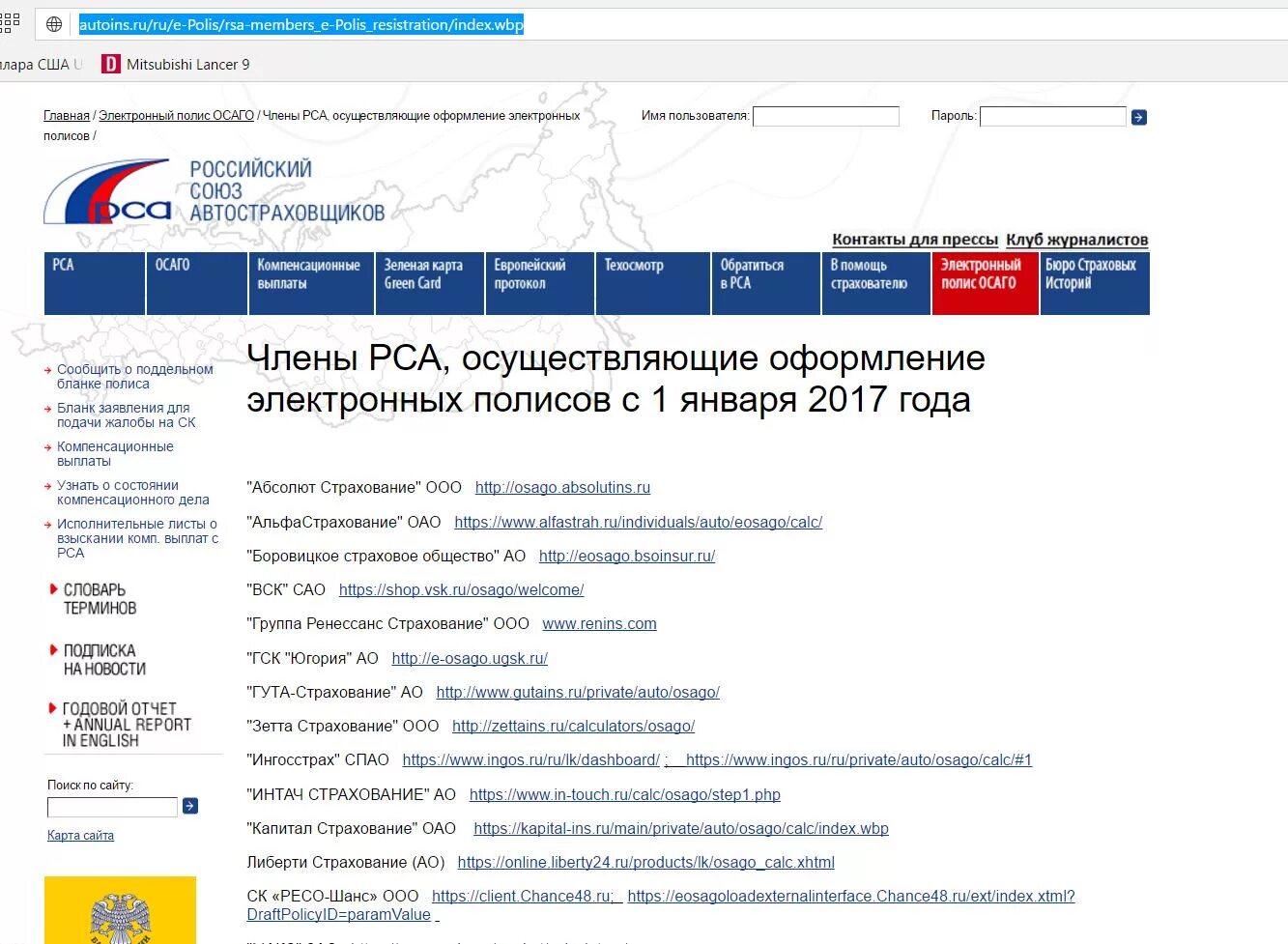This screenshot has height=944, width=1288.
Task: Open the Mitsubishi Lancer 9 bookmark
Action: click(176, 65)
